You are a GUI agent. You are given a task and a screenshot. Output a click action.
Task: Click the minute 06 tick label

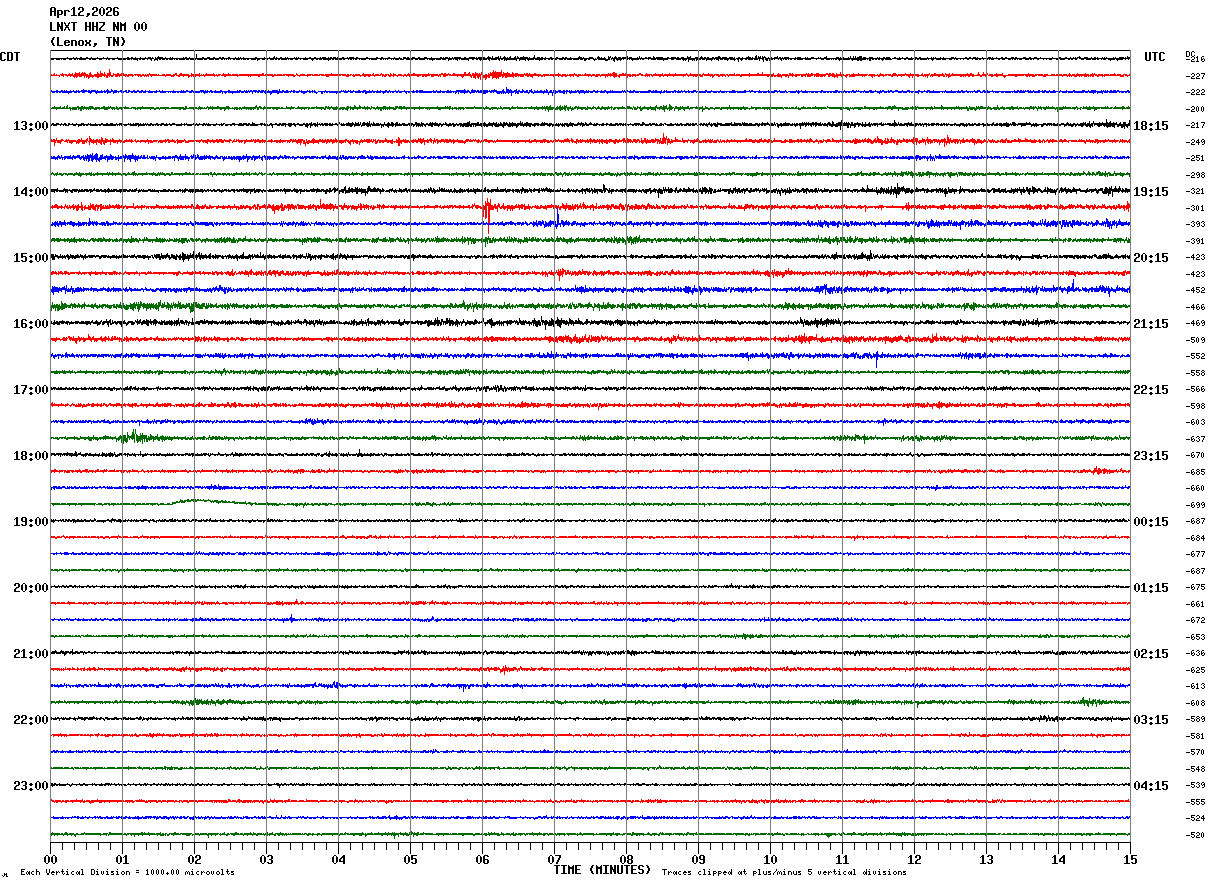482,860
